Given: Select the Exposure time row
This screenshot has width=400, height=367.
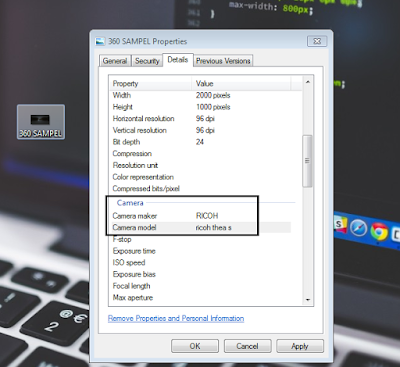Looking at the screenshot, I should tap(200, 251).
